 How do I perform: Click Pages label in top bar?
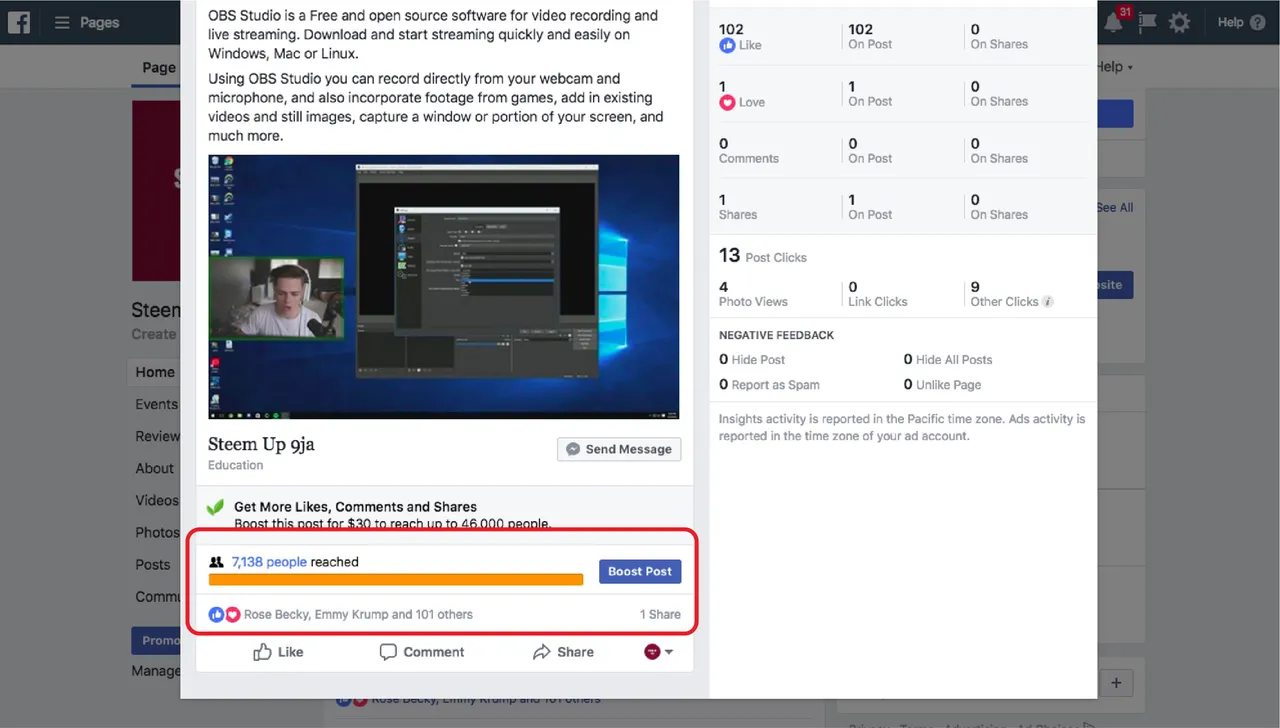(x=100, y=22)
